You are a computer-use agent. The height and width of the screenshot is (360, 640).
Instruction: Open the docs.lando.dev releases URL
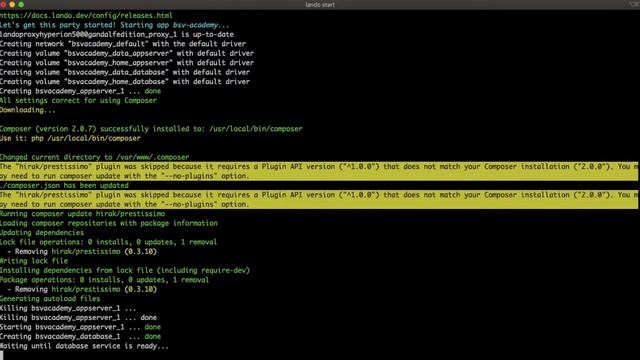click(x=86, y=16)
